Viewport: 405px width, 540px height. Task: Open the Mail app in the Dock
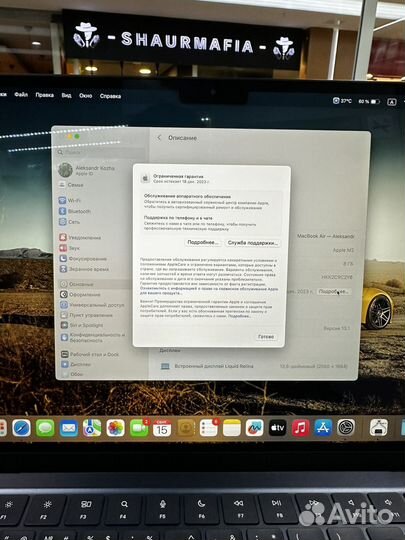pos(69,428)
